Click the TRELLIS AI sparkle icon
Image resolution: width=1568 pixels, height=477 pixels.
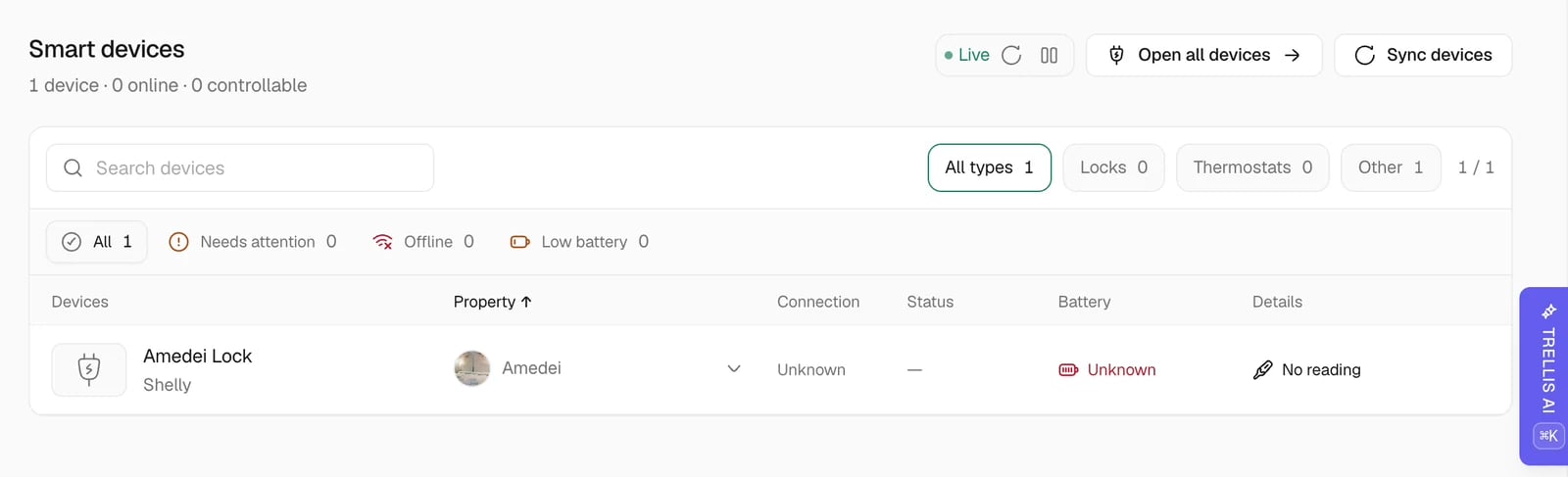point(1548,311)
